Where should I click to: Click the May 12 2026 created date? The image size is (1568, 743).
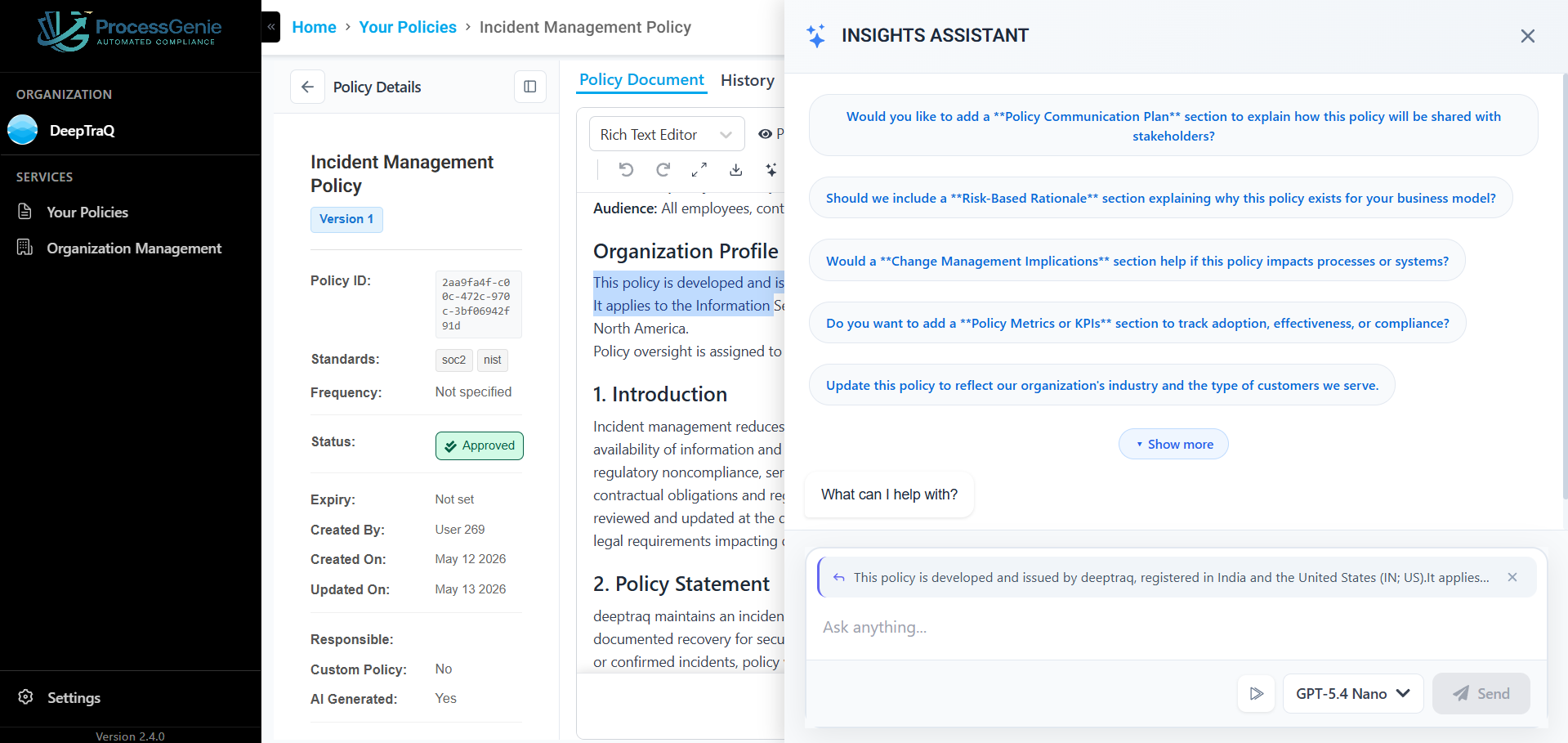click(471, 559)
